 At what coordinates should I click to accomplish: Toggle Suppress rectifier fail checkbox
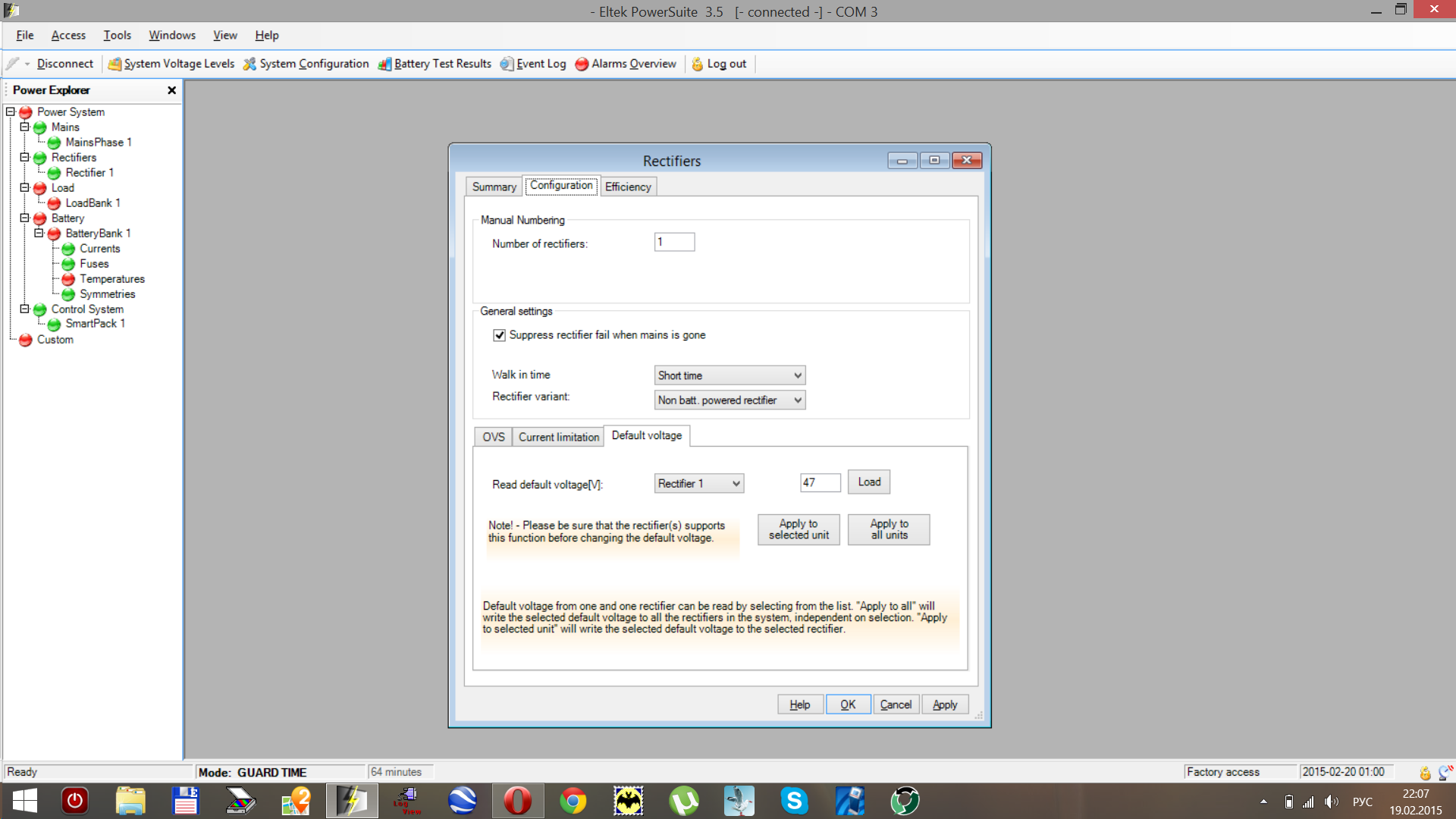tap(499, 335)
